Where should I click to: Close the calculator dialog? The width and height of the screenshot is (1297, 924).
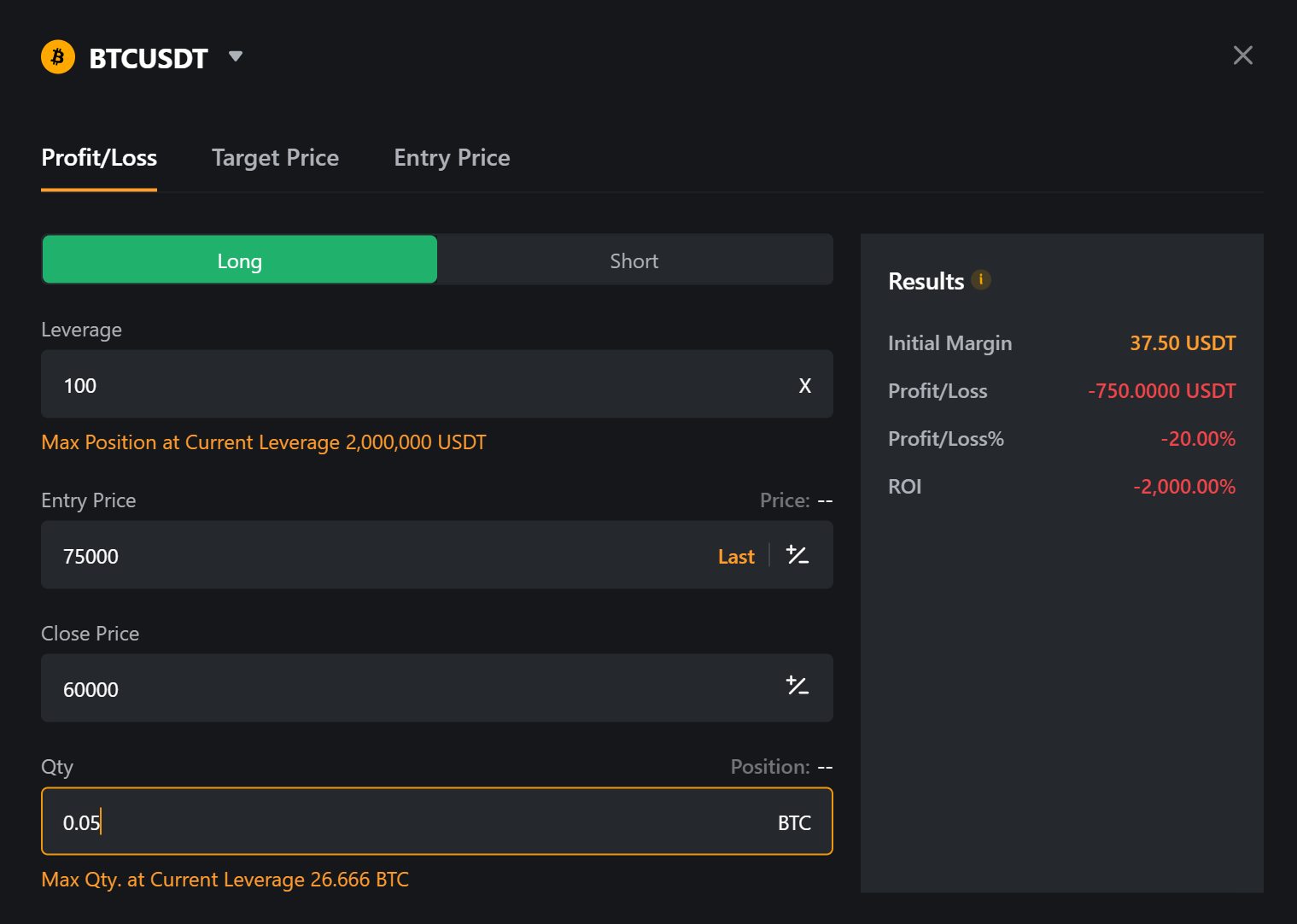[x=1242, y=56]
